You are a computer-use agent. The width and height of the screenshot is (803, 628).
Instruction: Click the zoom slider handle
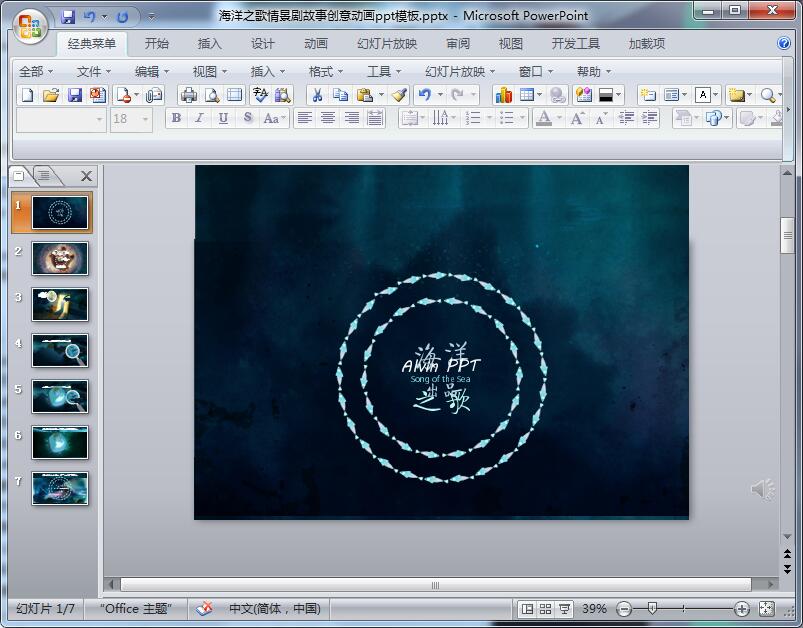coord(652,609)
